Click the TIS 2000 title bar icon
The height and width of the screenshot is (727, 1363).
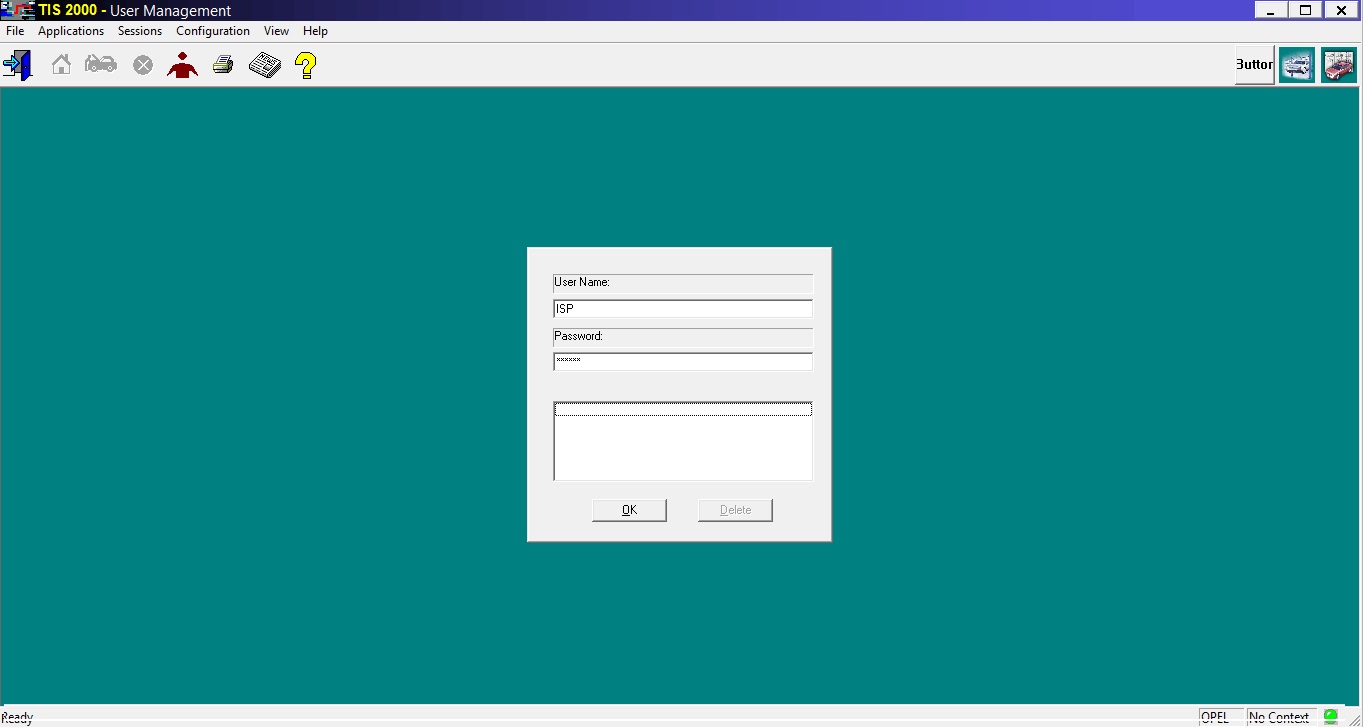coord(17,10)
